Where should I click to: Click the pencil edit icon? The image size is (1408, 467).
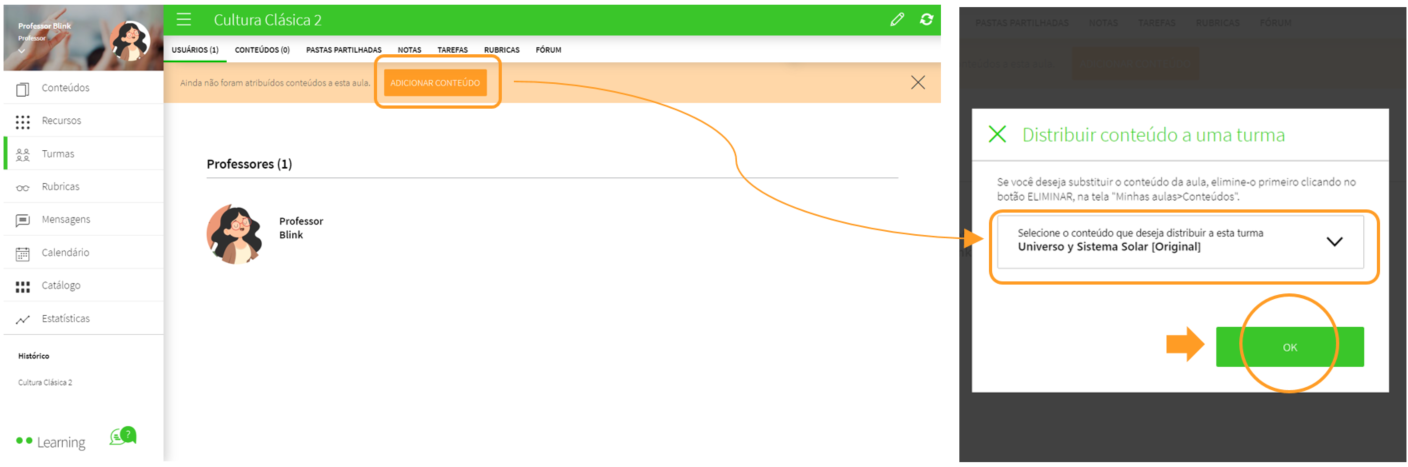pos(897,20)
